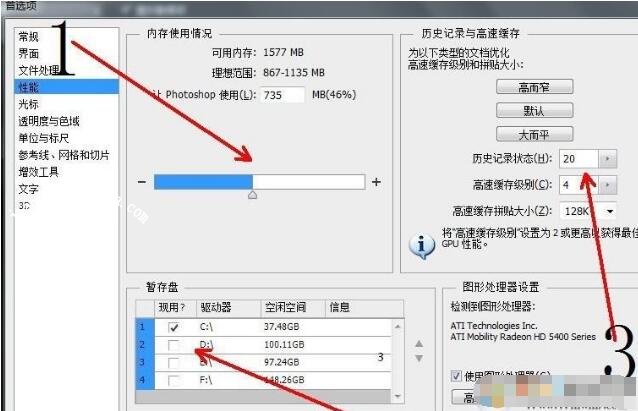The width and height of the screenshot is (638, 411).
Task: Click the minus icon beside memory slider
Action: point(142,182)
